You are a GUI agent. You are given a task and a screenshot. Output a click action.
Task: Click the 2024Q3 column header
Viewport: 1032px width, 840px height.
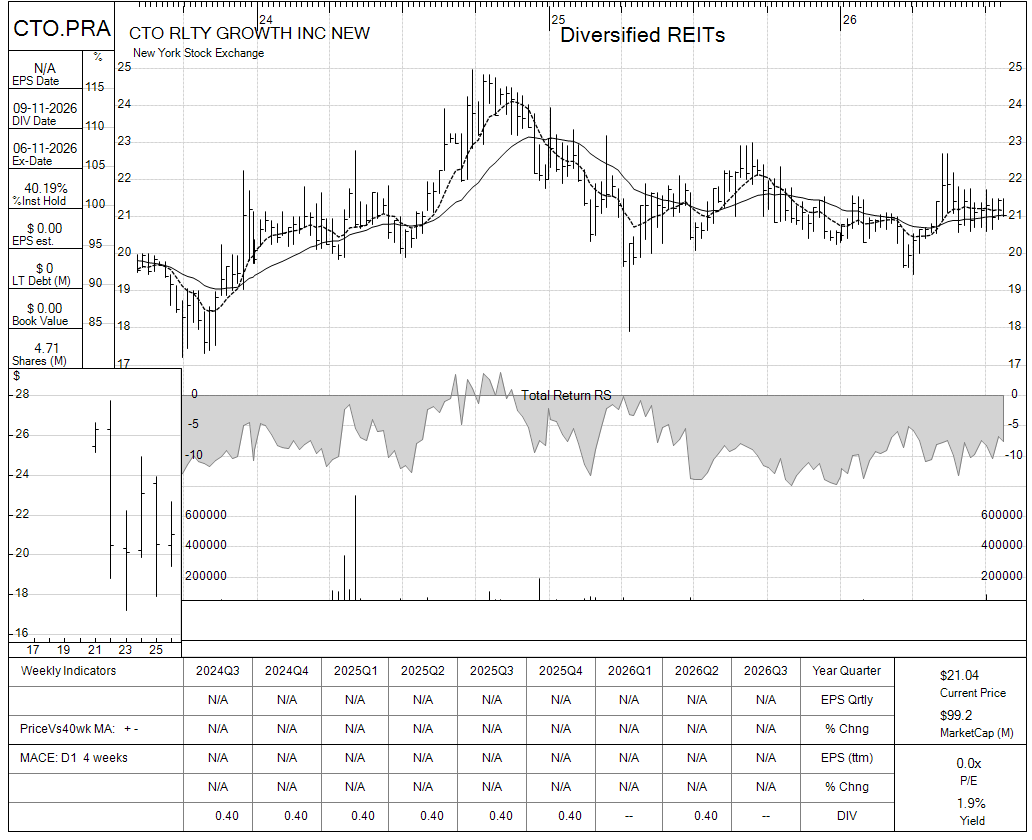218,671
